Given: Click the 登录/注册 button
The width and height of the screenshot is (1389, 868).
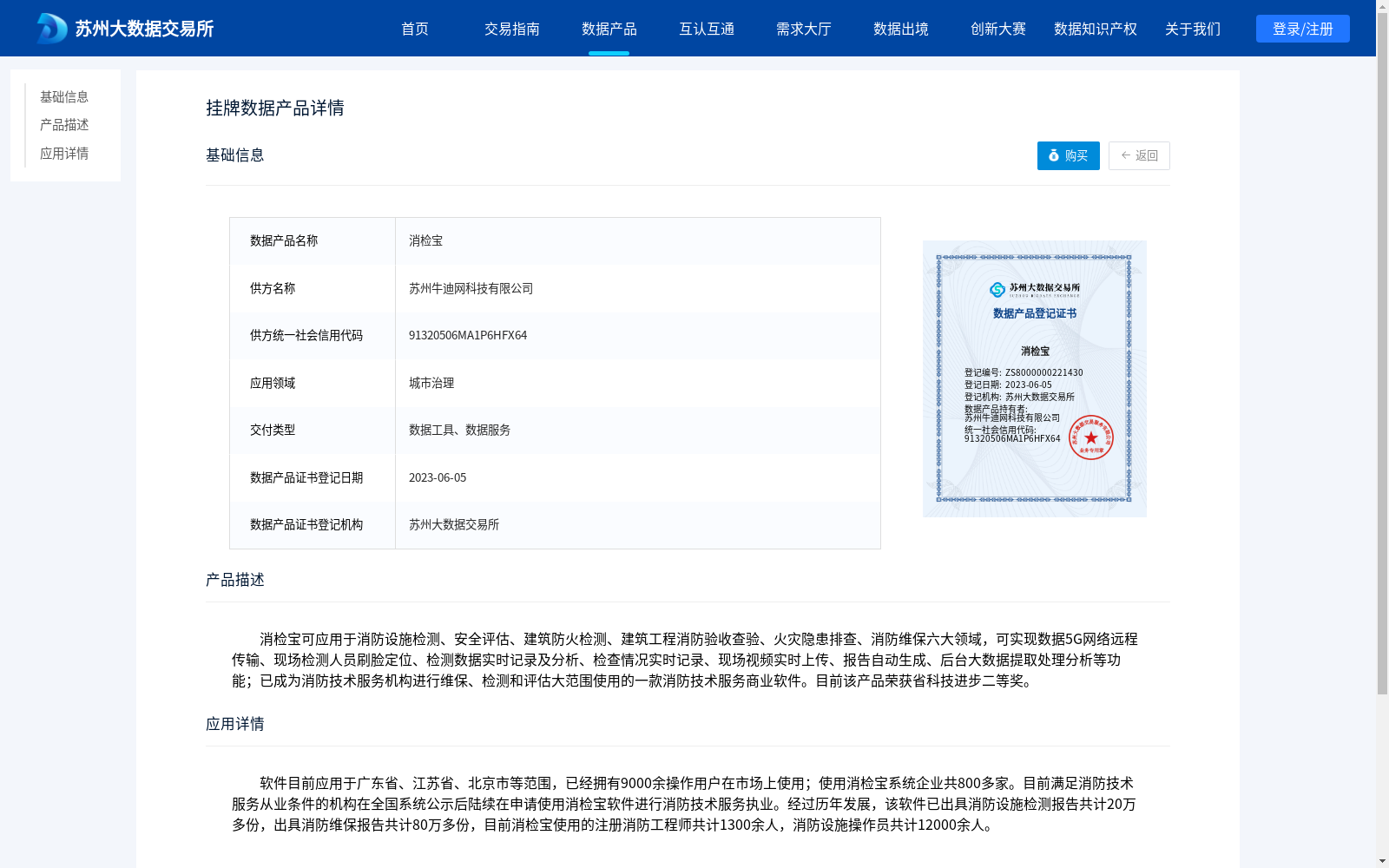Looking at the screenshot, I should (x=1303, y=29).
